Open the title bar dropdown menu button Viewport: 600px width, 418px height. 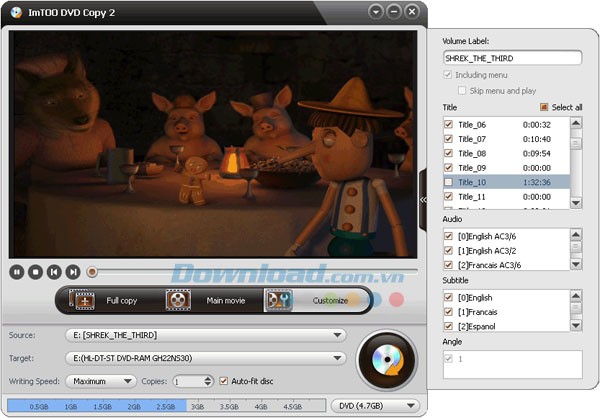pyautogui.click(x=376, y=12)
